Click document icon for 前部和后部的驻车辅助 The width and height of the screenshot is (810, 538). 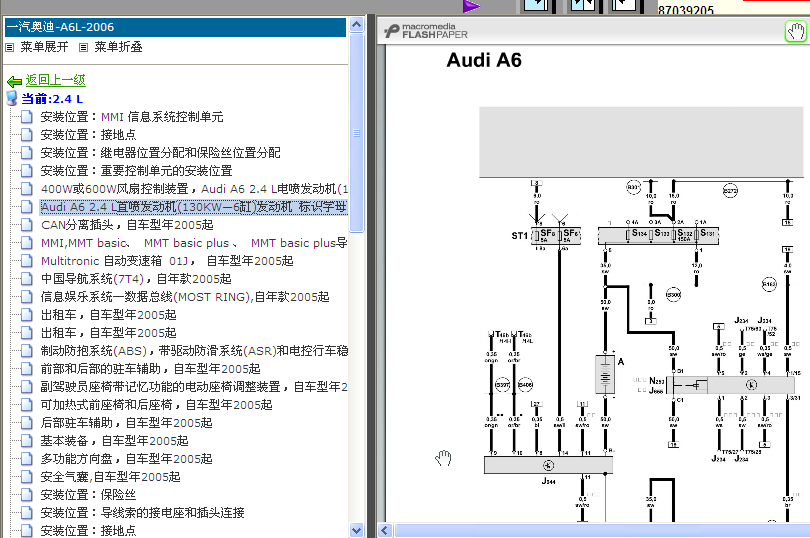(x=27, y=369)
